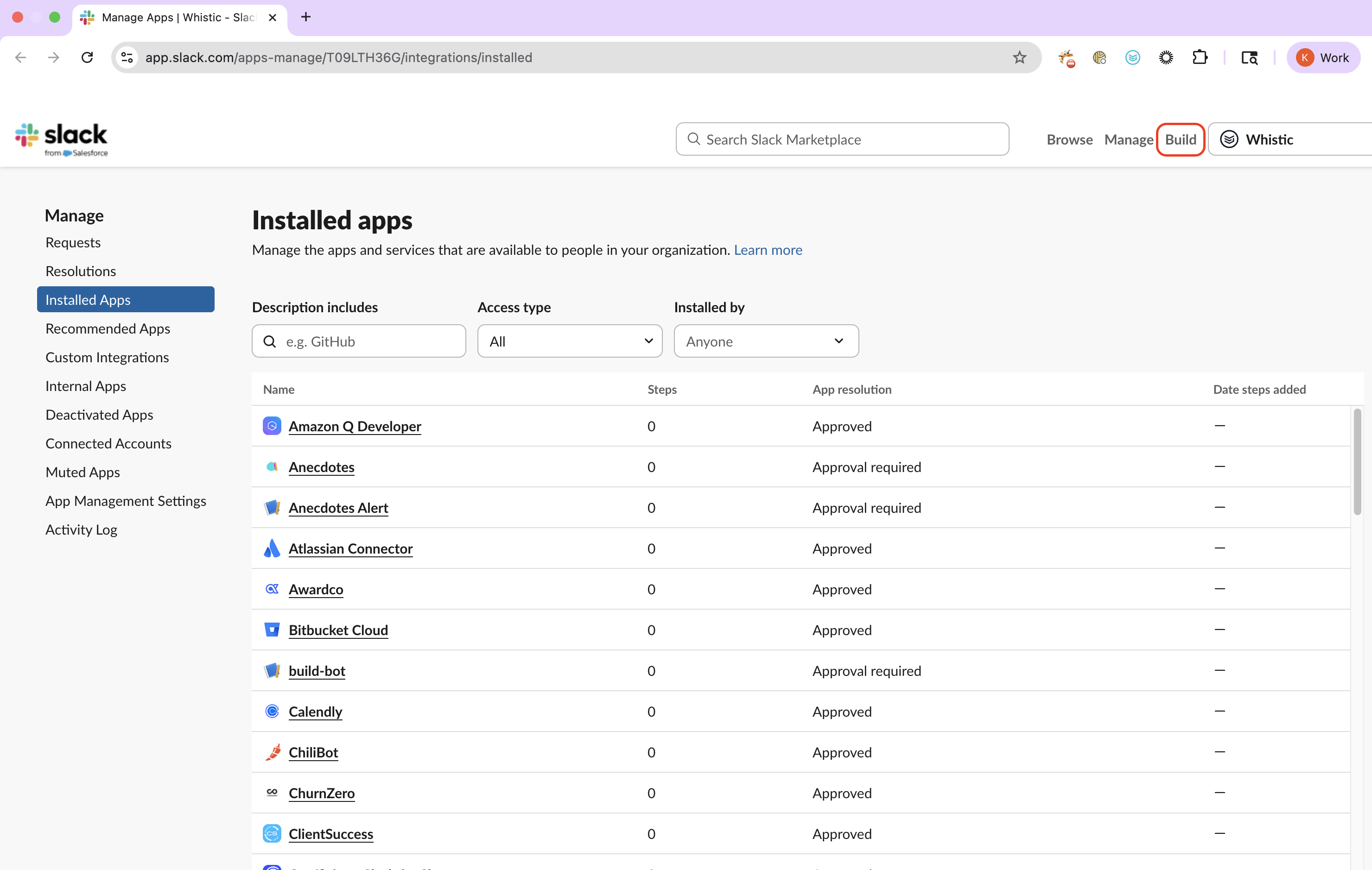Click the Calendly app icon
The height and width of the screenshot is (870, 1372).
pos(272,711)
